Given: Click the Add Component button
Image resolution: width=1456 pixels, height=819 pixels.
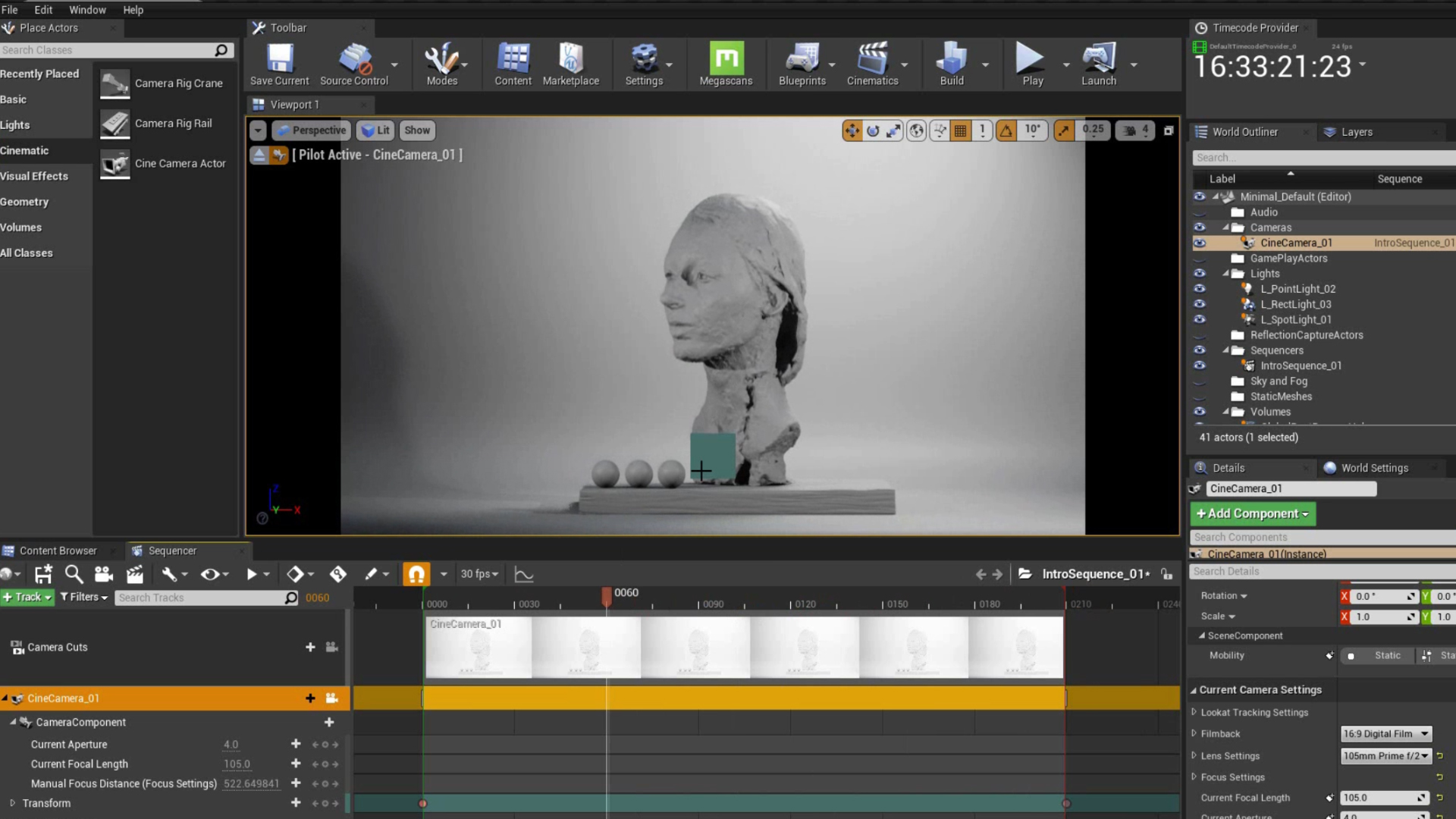Looking at the screenshot, I should [1252, 513].
